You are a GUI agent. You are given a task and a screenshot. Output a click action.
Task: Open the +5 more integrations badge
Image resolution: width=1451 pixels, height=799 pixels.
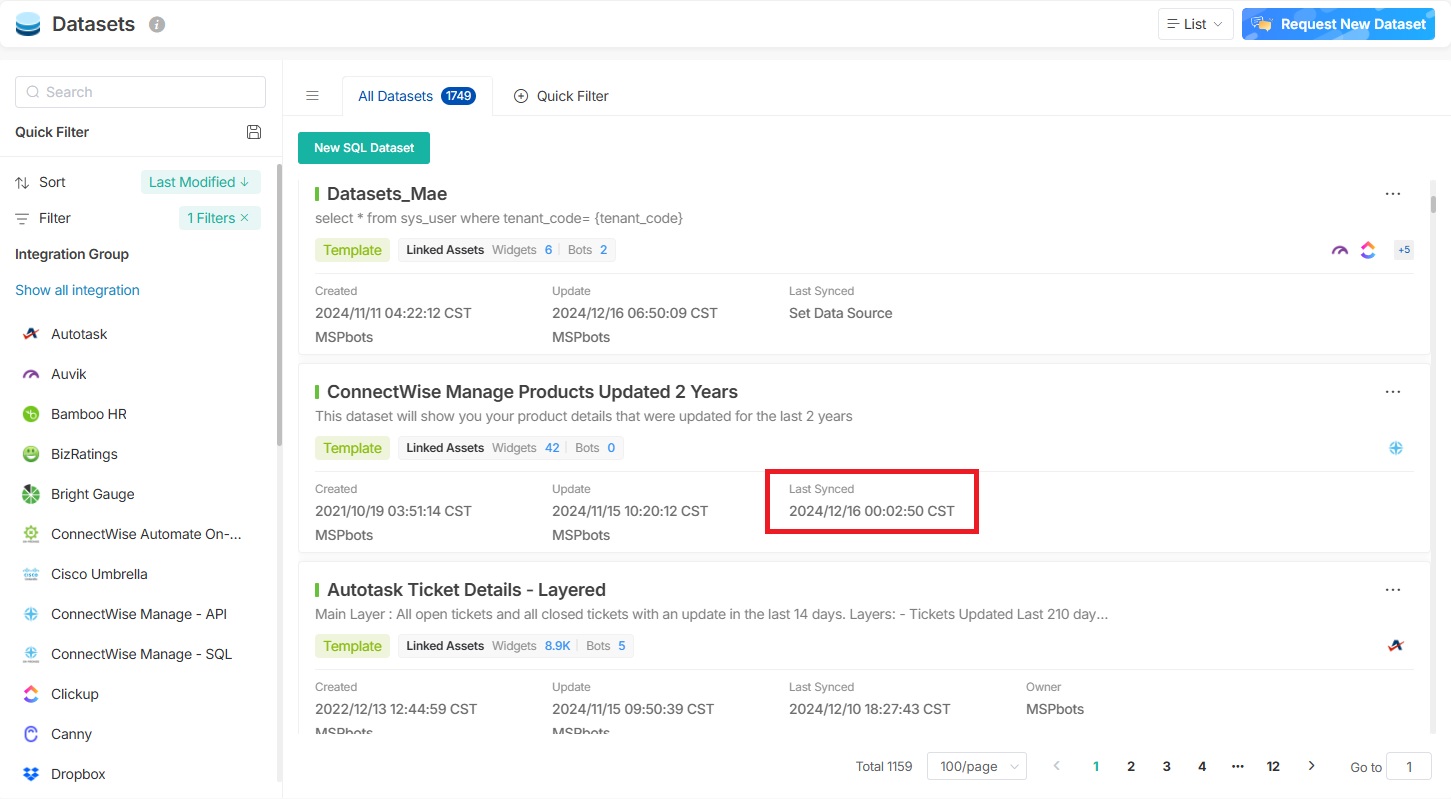1404,250
